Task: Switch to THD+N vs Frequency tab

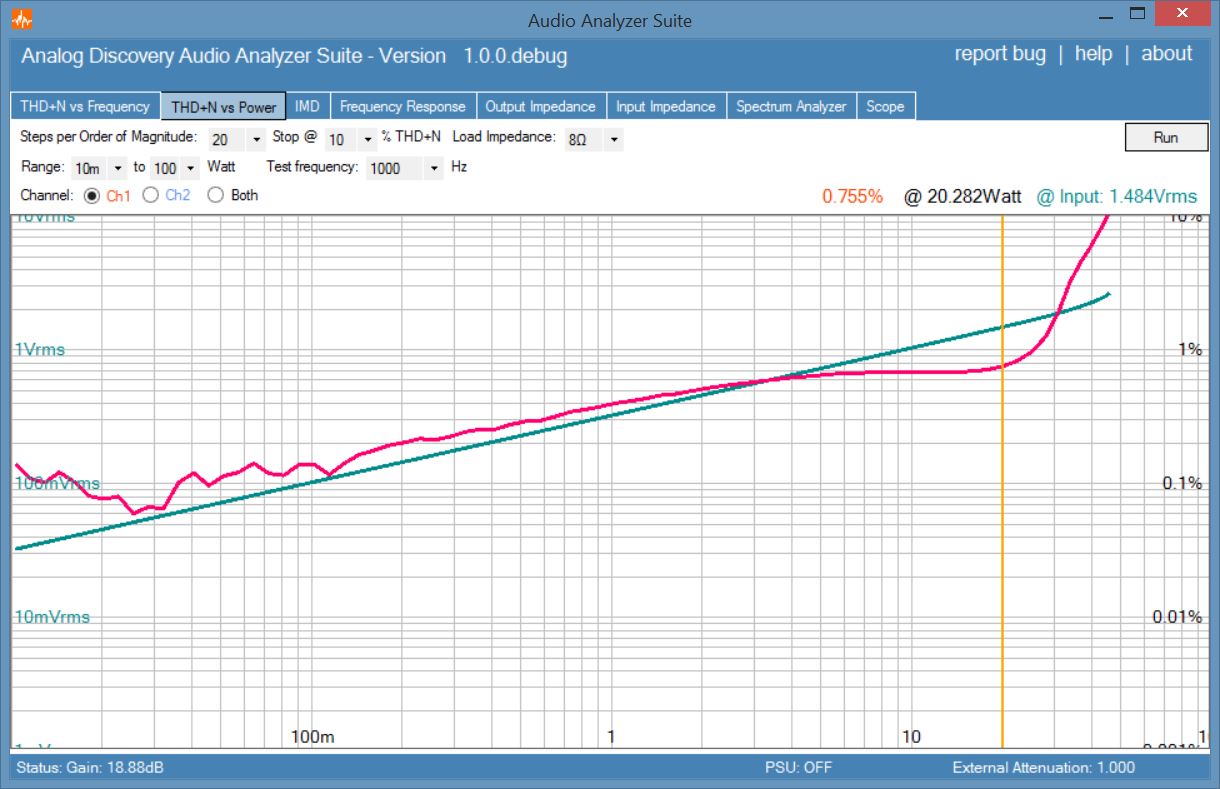Action: (85, 106)
